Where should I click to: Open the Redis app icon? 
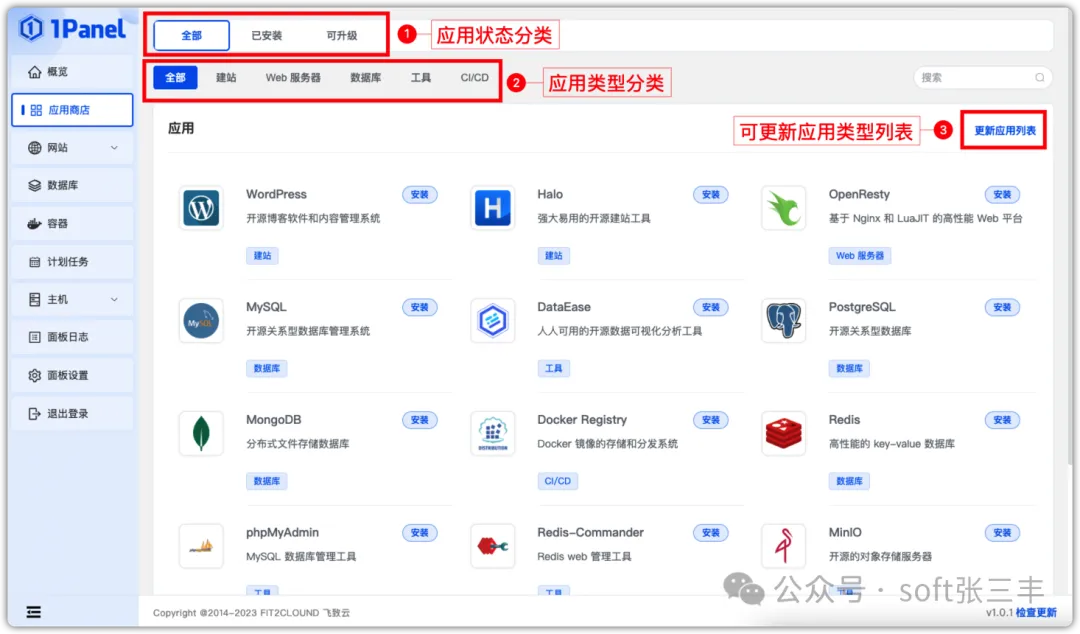click(784, 433)
